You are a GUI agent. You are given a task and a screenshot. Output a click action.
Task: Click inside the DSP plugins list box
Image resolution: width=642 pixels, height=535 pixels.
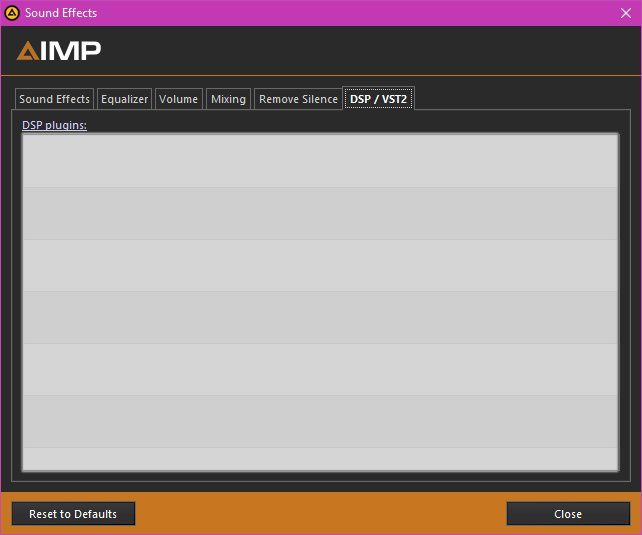(x=320, y=302)
